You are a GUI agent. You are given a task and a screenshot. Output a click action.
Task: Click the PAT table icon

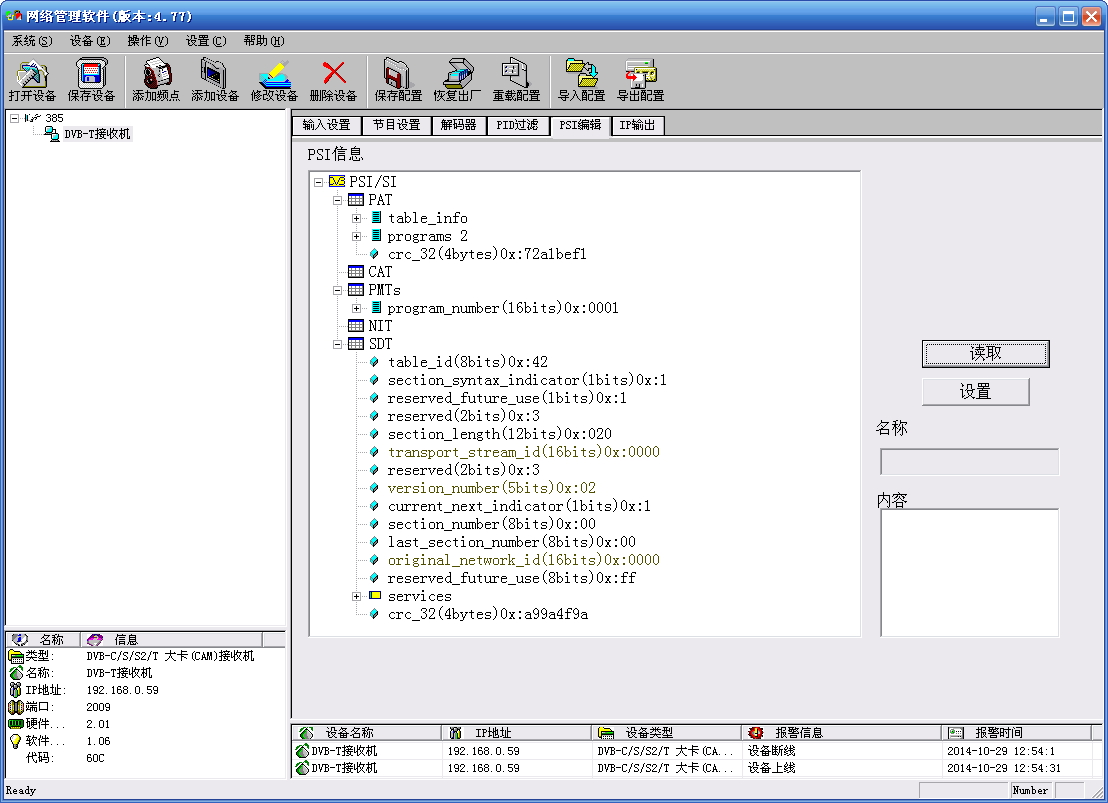click(x=356, y=200)
